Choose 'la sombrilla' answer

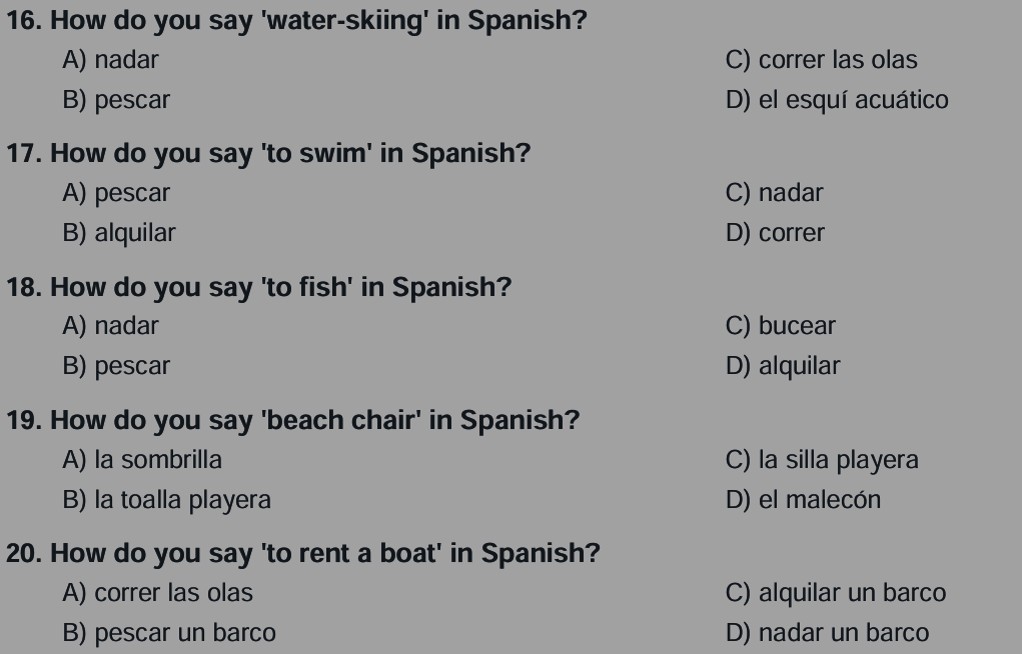143,460
